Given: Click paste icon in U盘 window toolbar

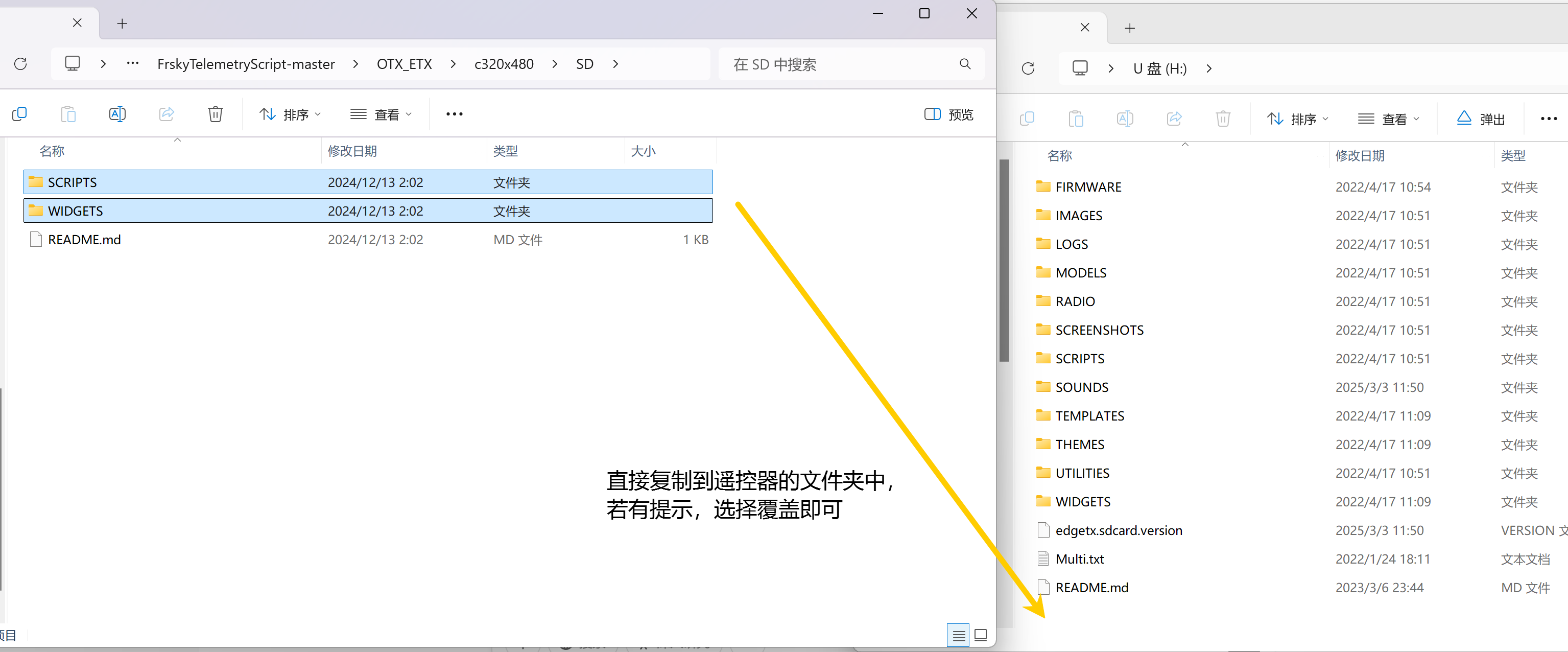Looking at the screenshot, I should tap(1076, 119).
